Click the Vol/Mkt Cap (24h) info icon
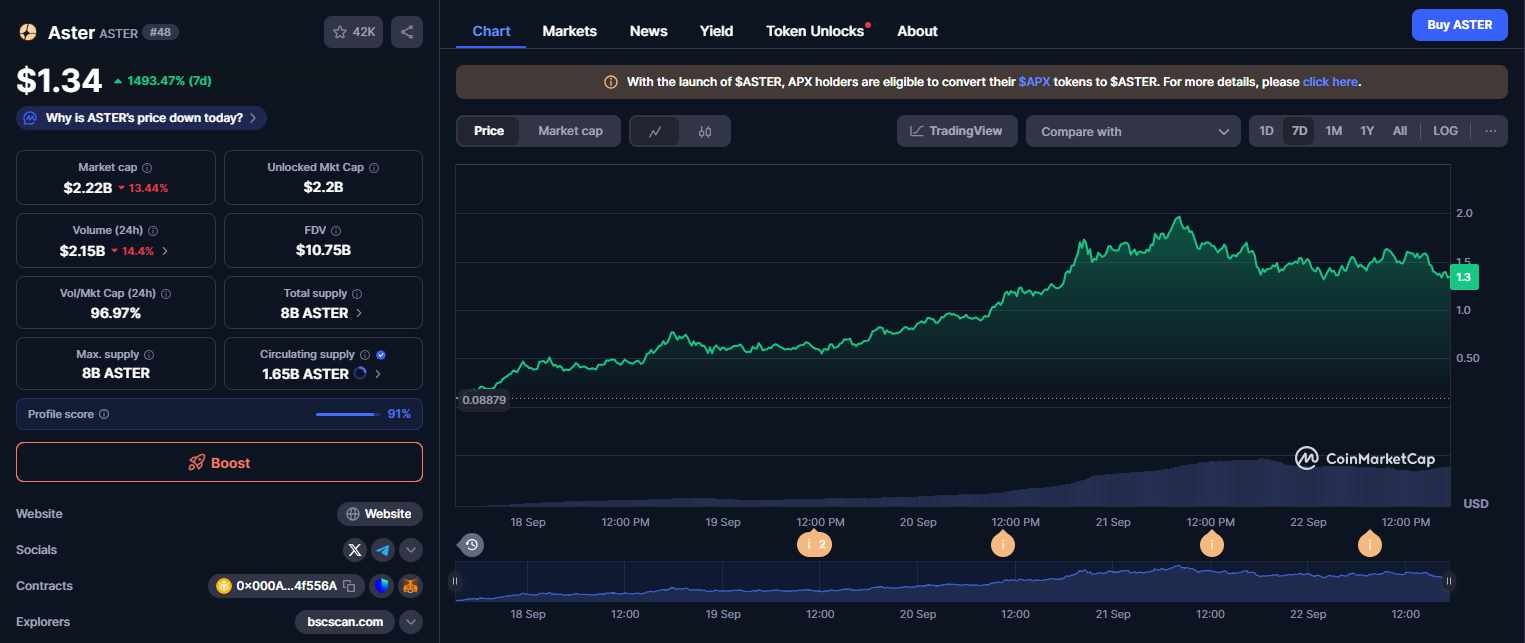The image size is (1525, 643). point(166,294)
